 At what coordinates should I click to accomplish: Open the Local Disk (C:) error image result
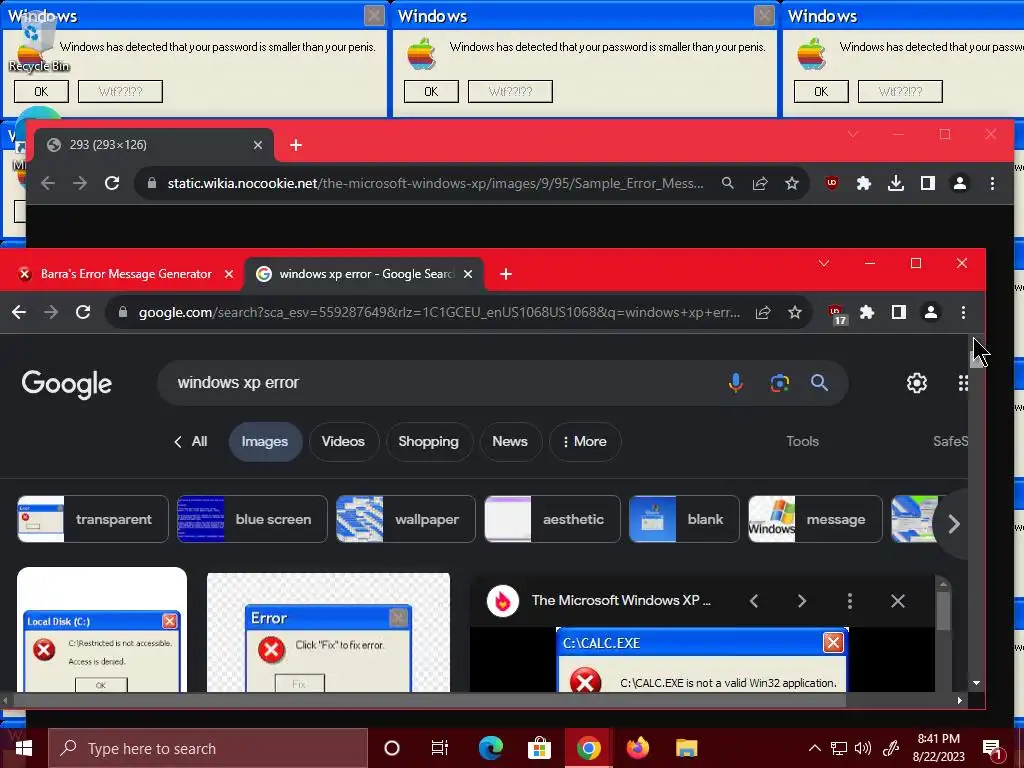pos(102,630)
